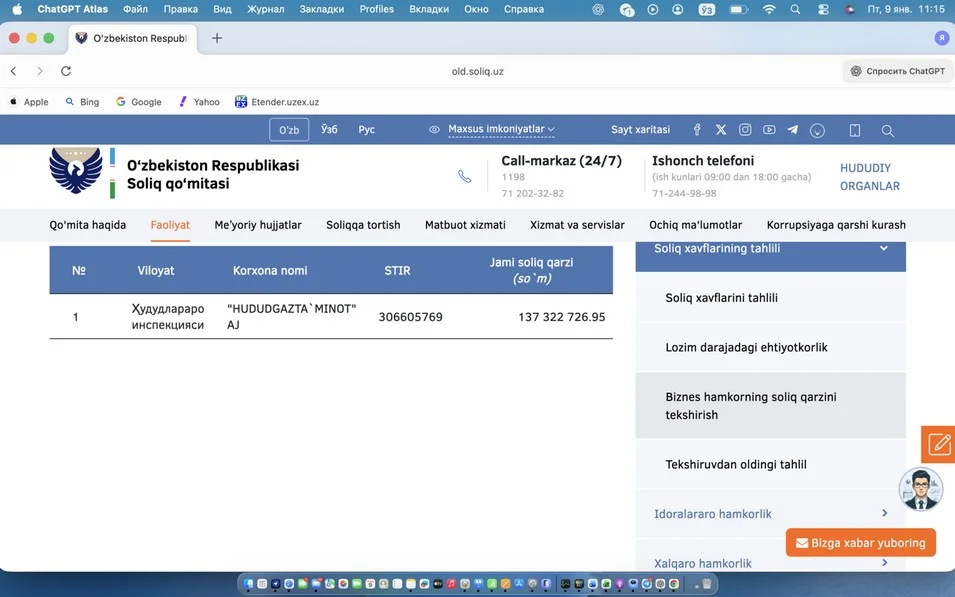Open the Xizmat va servislar menu
The image size is (955, 597).
tap(577, 225)
